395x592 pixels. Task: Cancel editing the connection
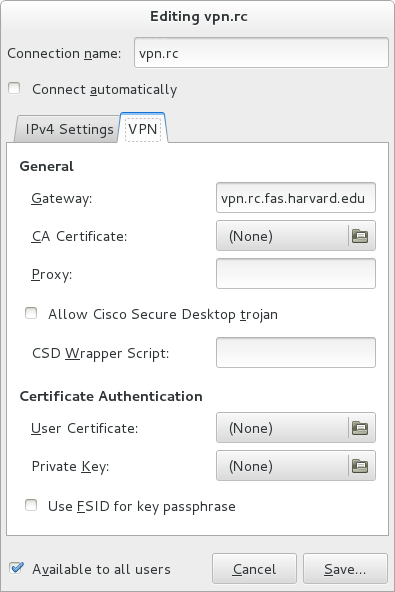coord(254,569)
